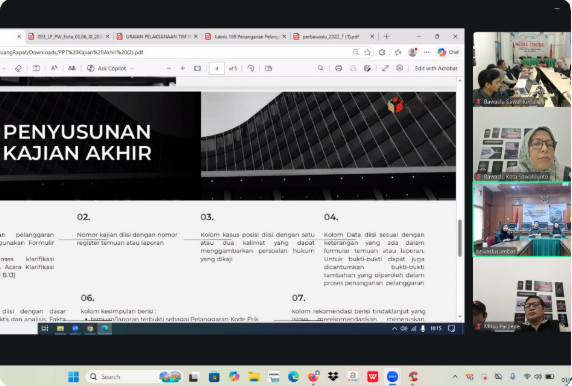Open PDF settings gear icon
The height and width of the screenshot is (386, 572).
(399, 68)
